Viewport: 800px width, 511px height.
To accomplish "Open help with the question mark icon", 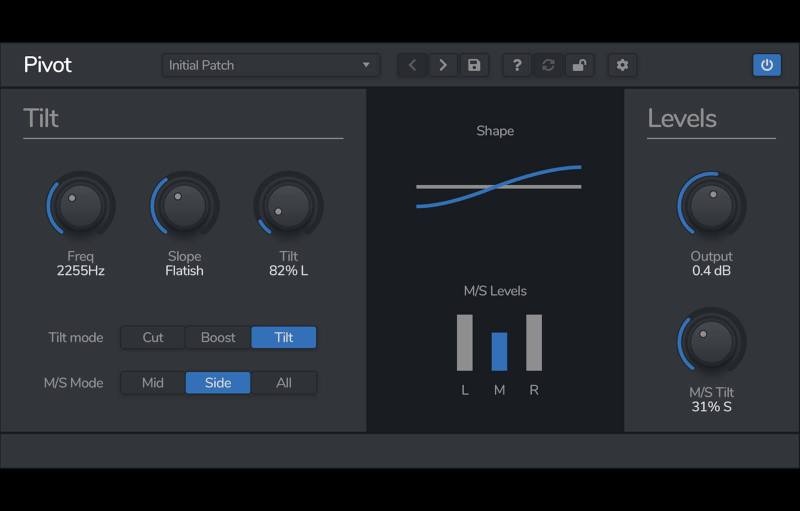I will (517, 65).
